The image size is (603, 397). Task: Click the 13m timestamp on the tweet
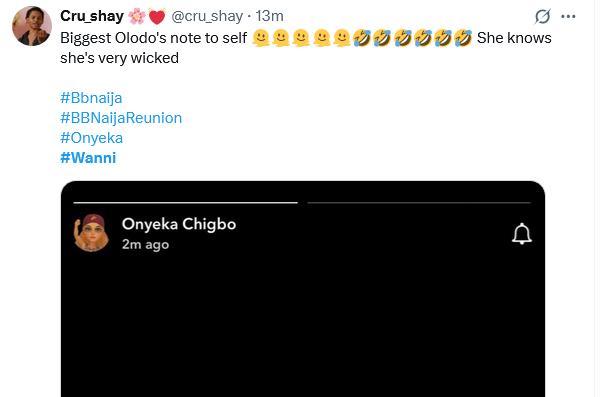[x=270, y=16]
